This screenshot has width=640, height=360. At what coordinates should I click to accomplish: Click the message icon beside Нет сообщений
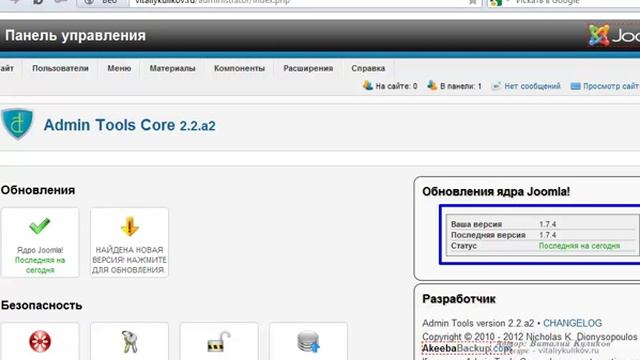pos(496,86)
